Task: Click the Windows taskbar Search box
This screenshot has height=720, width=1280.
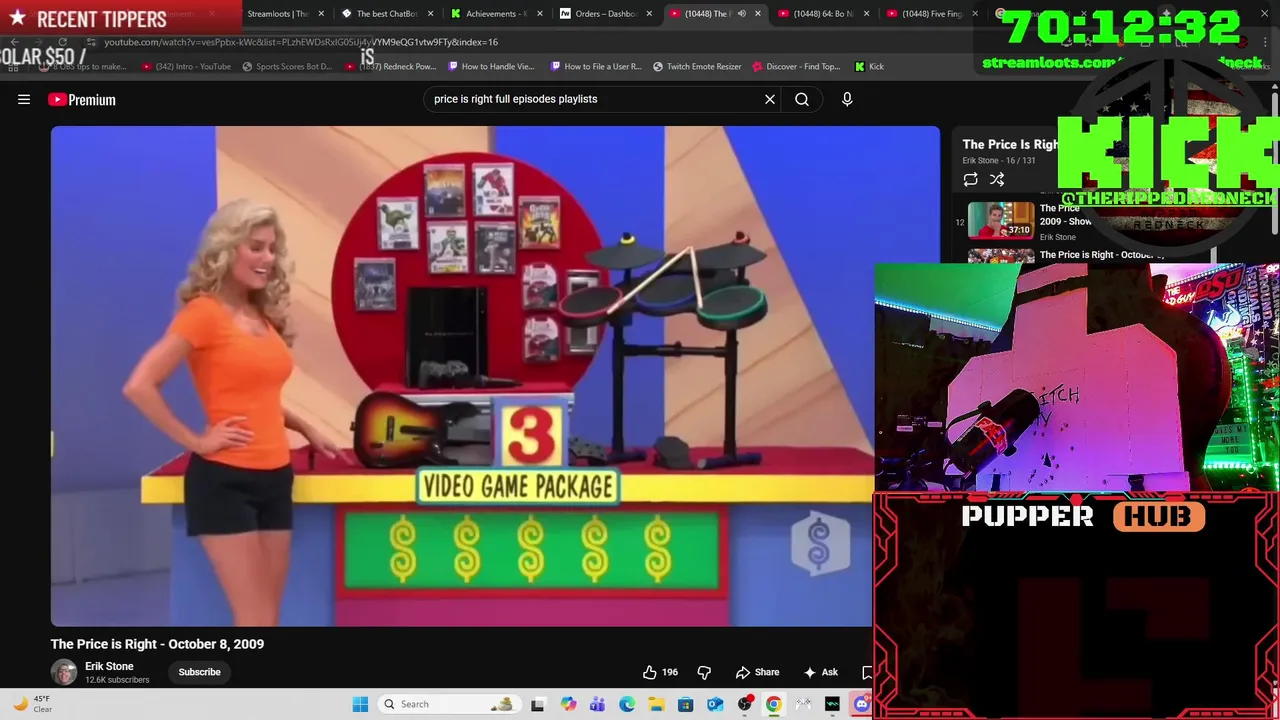Action: [x=451, y=704]
